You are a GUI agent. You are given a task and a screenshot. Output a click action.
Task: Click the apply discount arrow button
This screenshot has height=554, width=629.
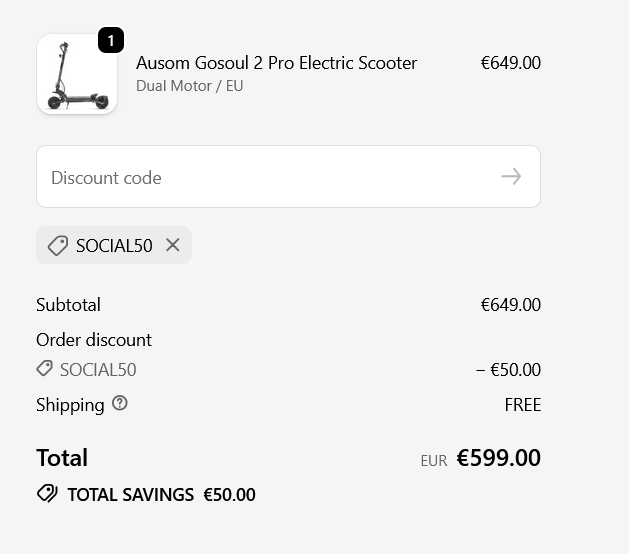pos(511,177)
